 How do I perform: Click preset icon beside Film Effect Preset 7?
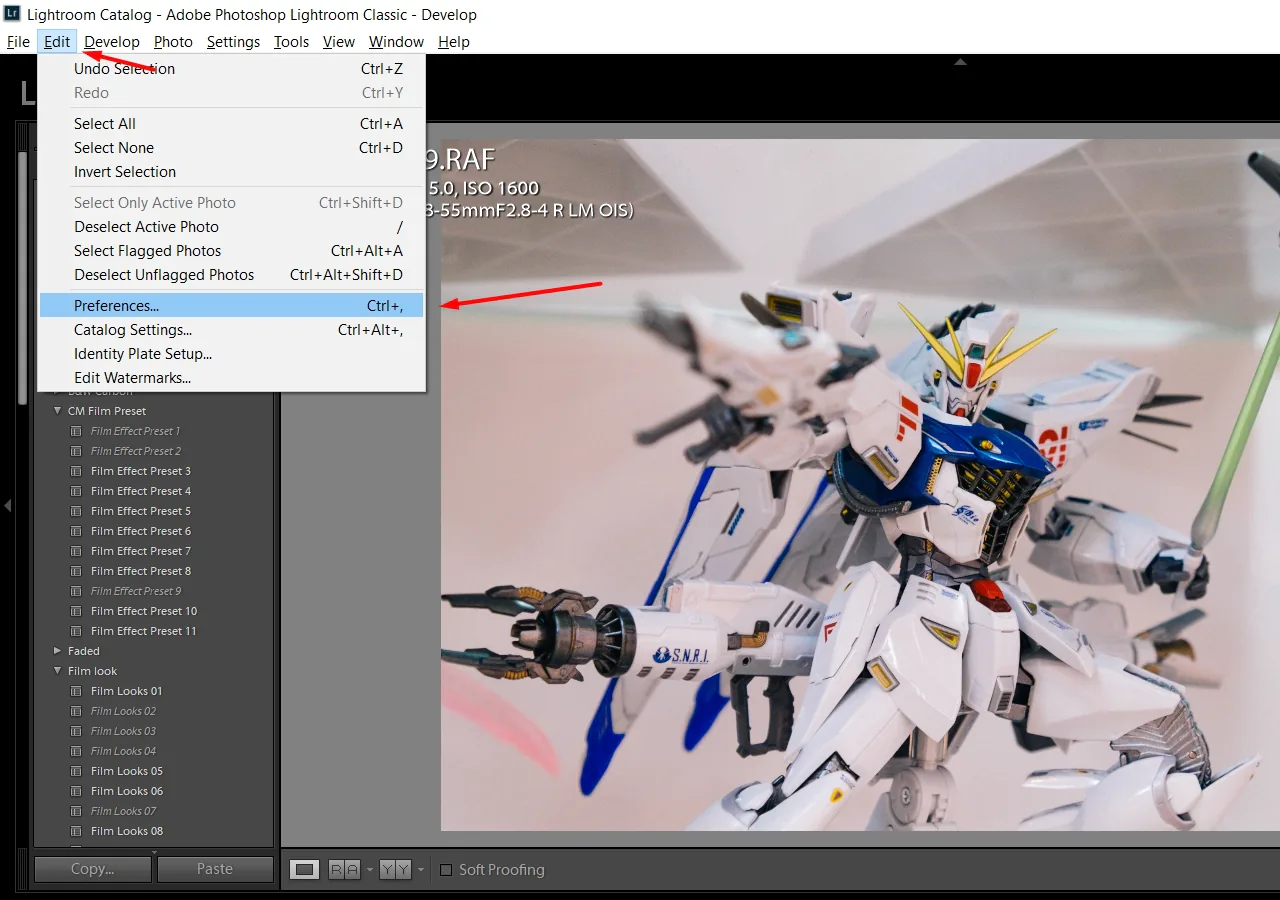(x=76, y=551)
